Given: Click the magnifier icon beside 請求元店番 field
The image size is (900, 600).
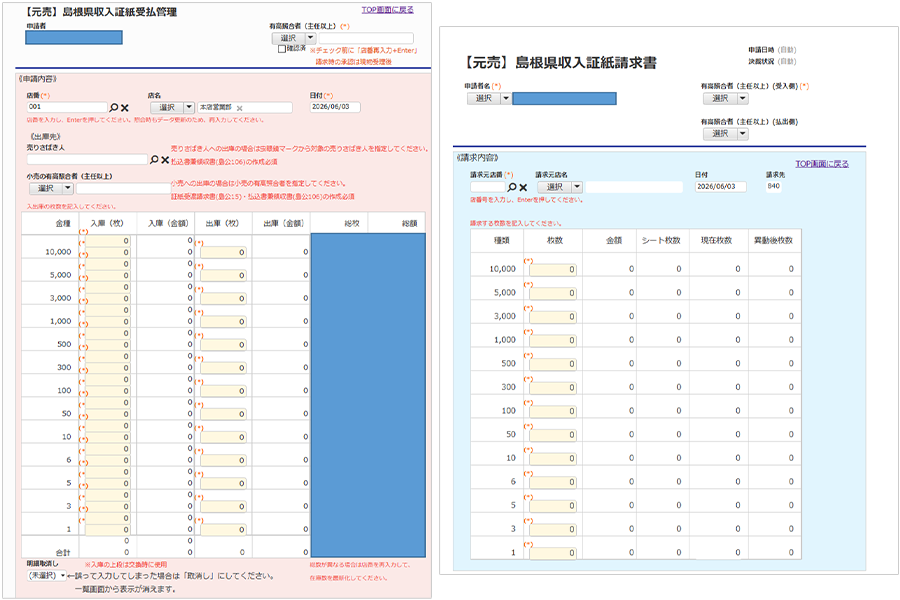Looking at the screenshot, I should coord(512,187).
